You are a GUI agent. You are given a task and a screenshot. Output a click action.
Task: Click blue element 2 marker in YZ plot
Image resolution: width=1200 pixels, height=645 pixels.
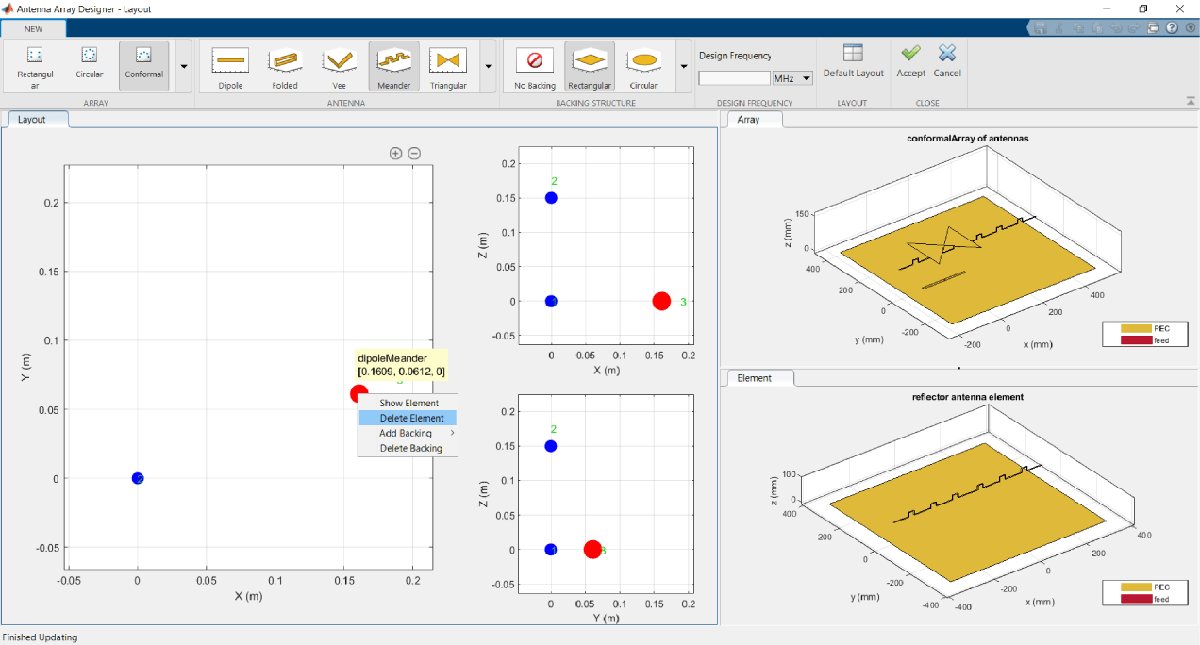551,446
